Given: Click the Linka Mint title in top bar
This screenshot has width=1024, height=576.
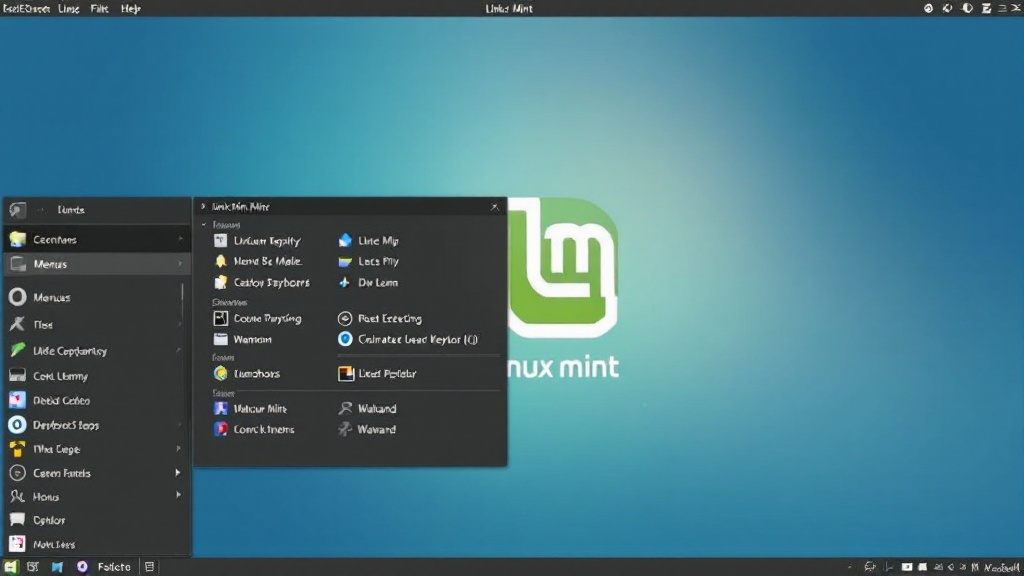Looking at the screenshot, I should coord(509,8).
